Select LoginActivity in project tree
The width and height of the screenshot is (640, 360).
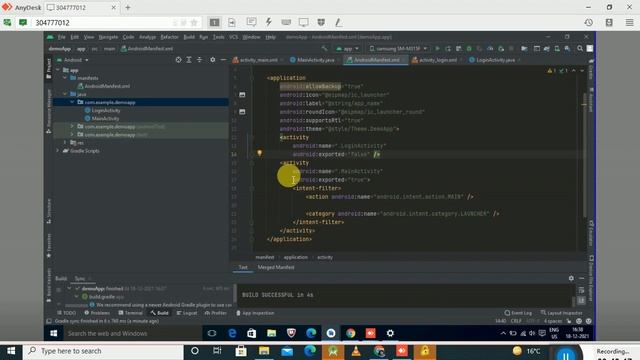pos(106,111)
